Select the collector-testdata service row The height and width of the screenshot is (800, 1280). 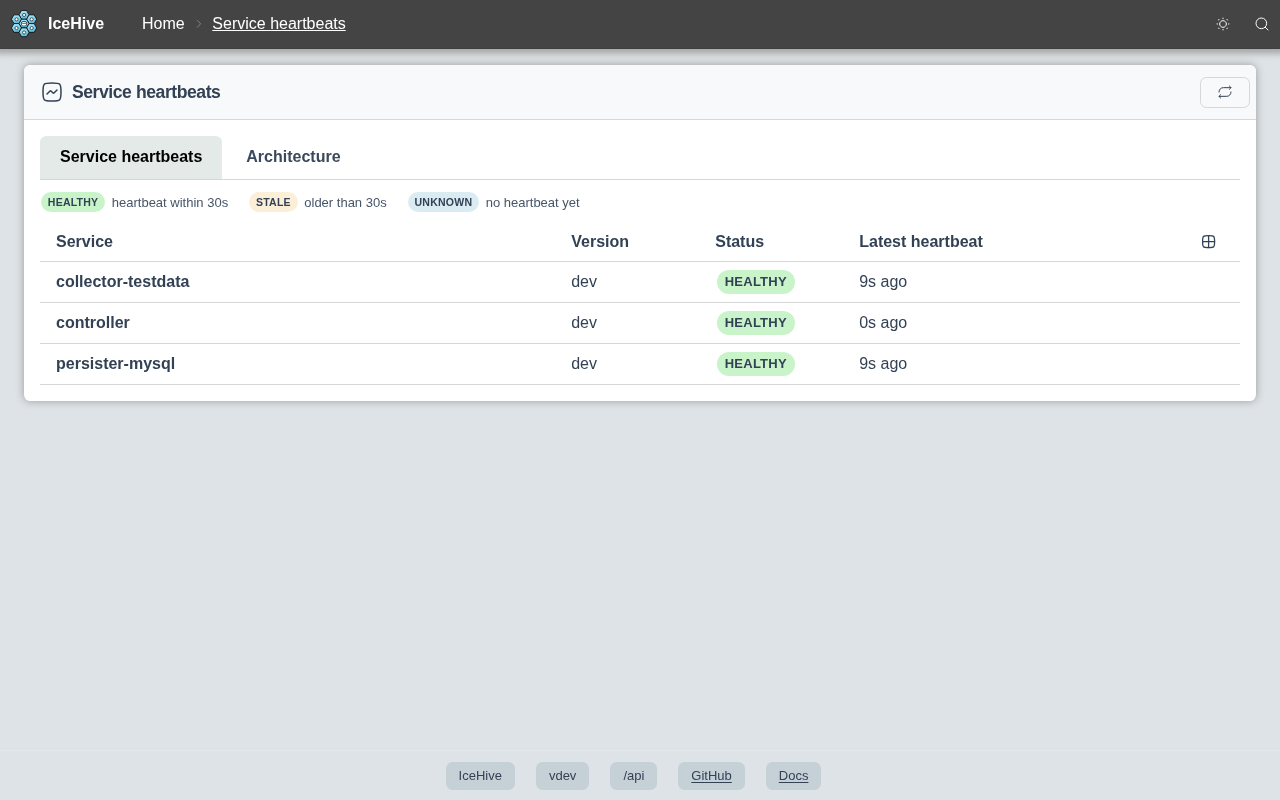pyautogui.click(x=640, y=282)
